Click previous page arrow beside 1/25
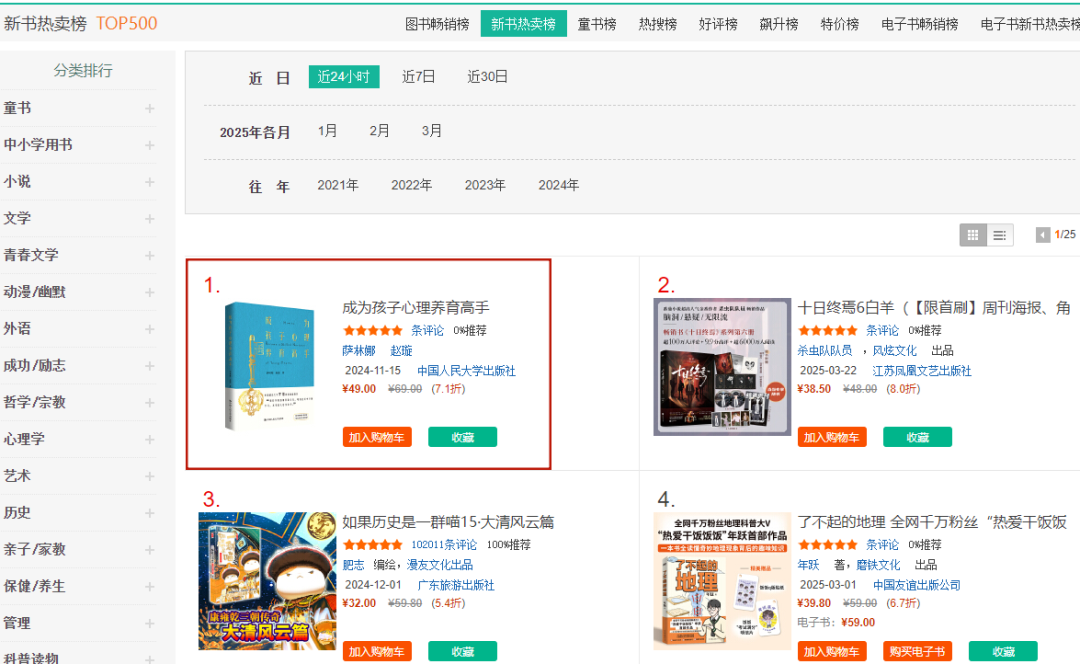The width and height of the screenshot is (1080, 664). pyautogui.click(x=1043, y=235)
